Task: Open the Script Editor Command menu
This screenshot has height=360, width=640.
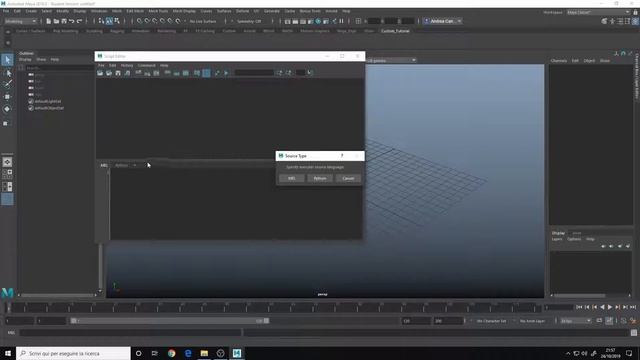Action: point(146,65)
